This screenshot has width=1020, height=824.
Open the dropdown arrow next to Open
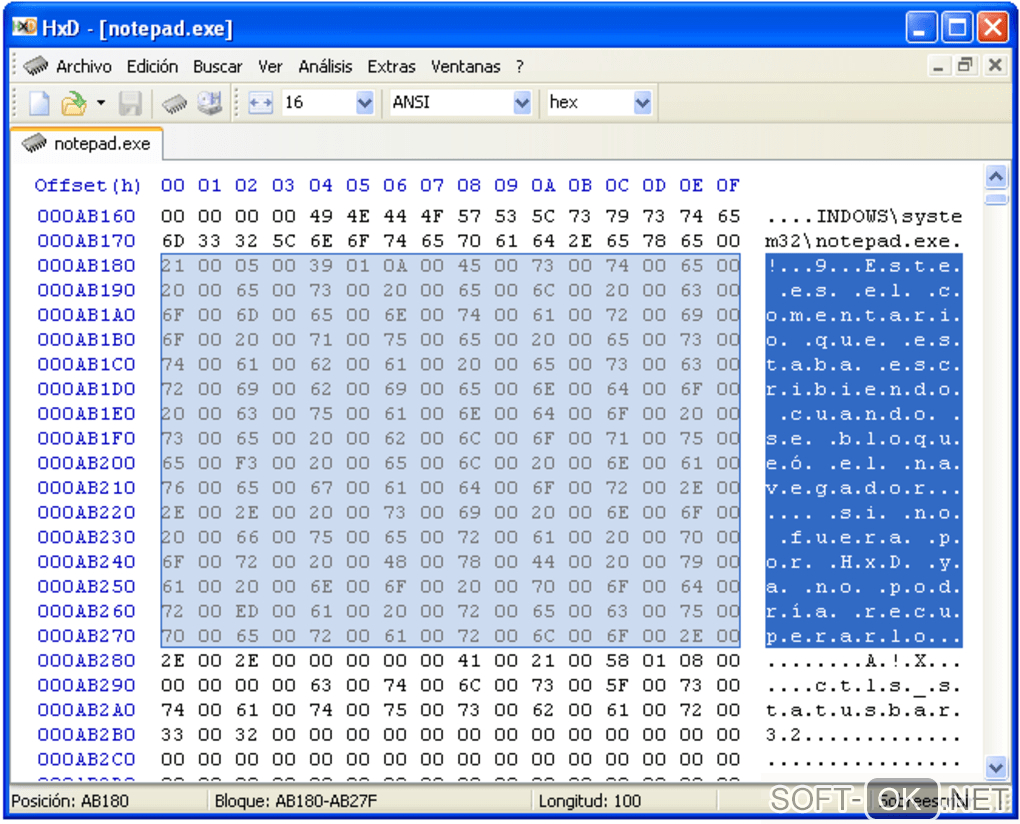(101, 103)
